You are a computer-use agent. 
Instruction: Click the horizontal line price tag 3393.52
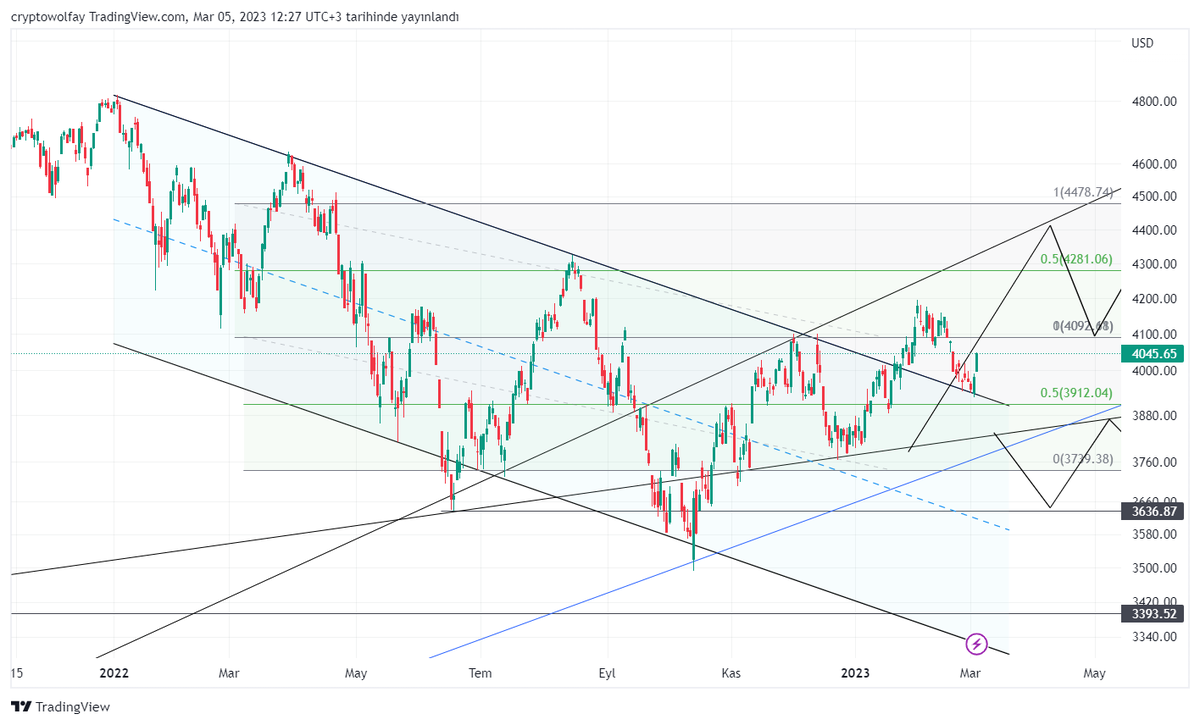(x=1151, y=613)
